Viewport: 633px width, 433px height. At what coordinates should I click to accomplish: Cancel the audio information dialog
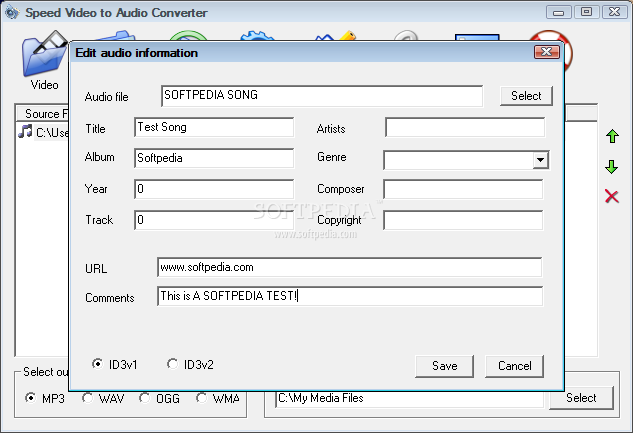[514, 366]
